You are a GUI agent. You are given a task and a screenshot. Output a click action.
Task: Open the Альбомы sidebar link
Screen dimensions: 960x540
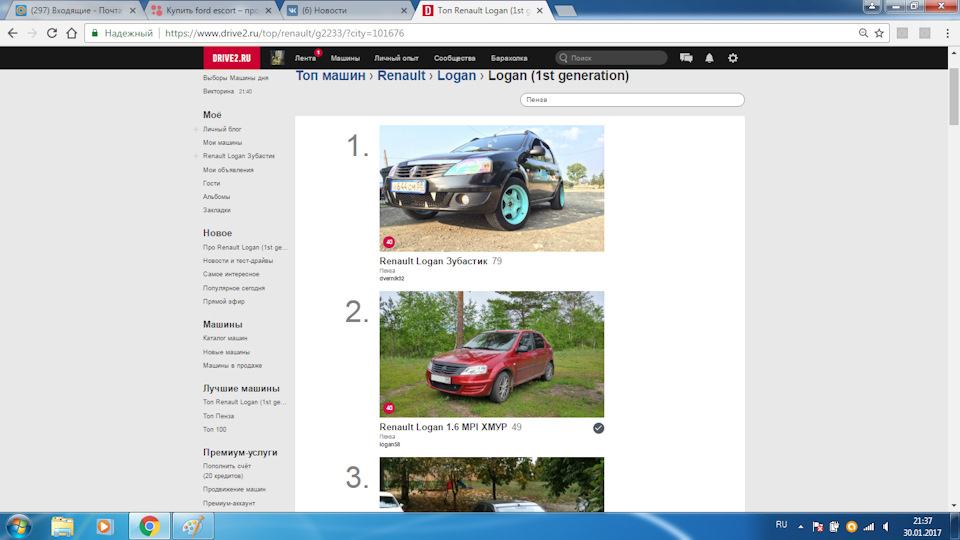pyautogui.click(x=216, y=197)
